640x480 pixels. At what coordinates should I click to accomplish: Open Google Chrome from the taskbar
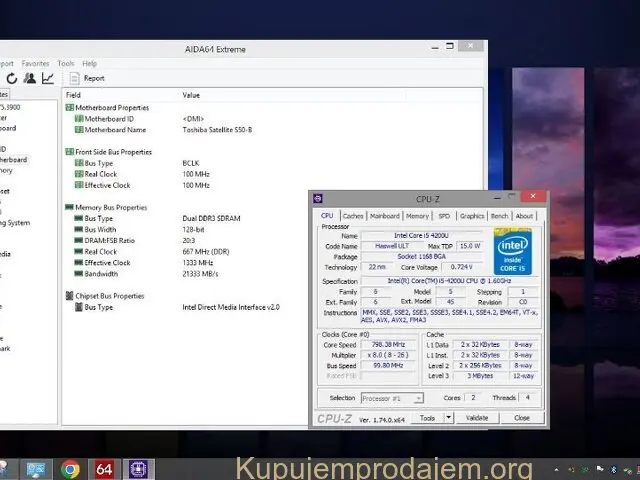point(70,468)
